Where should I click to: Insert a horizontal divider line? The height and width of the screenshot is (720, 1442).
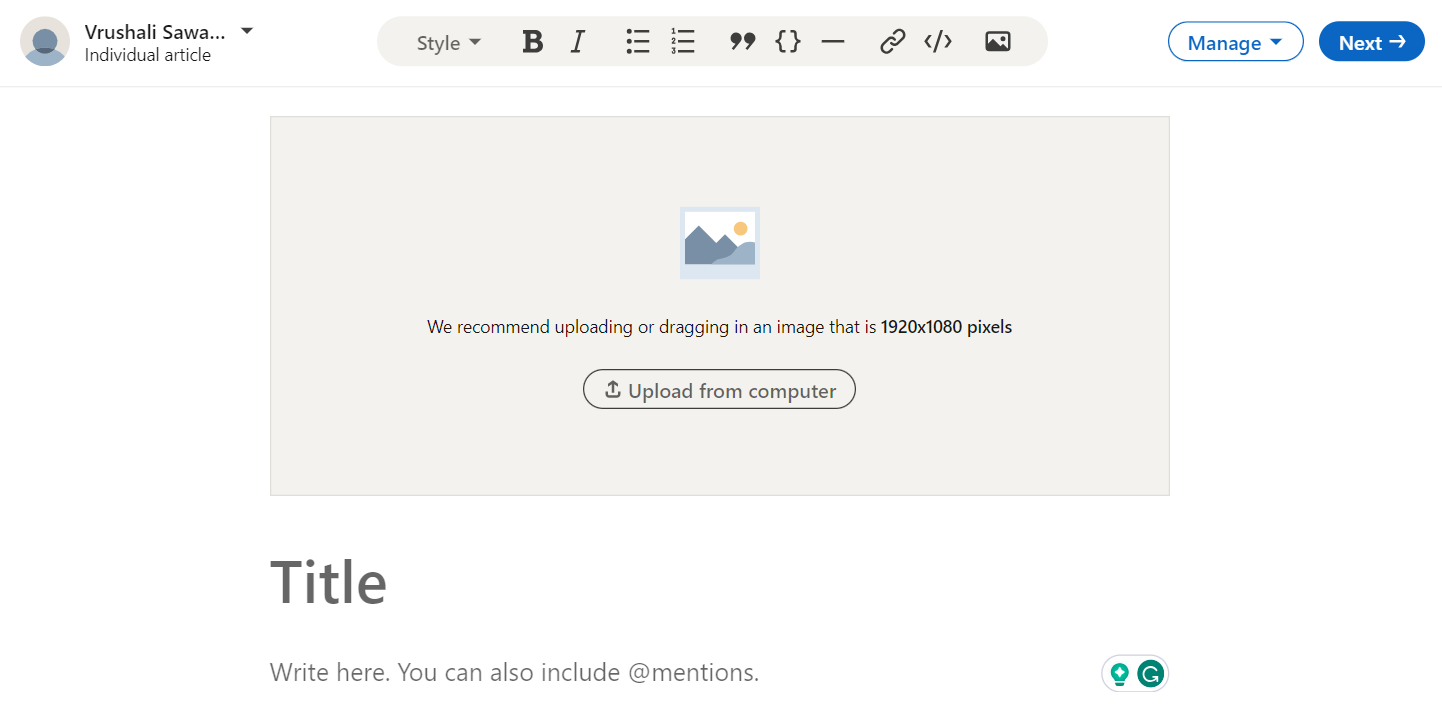832,41
